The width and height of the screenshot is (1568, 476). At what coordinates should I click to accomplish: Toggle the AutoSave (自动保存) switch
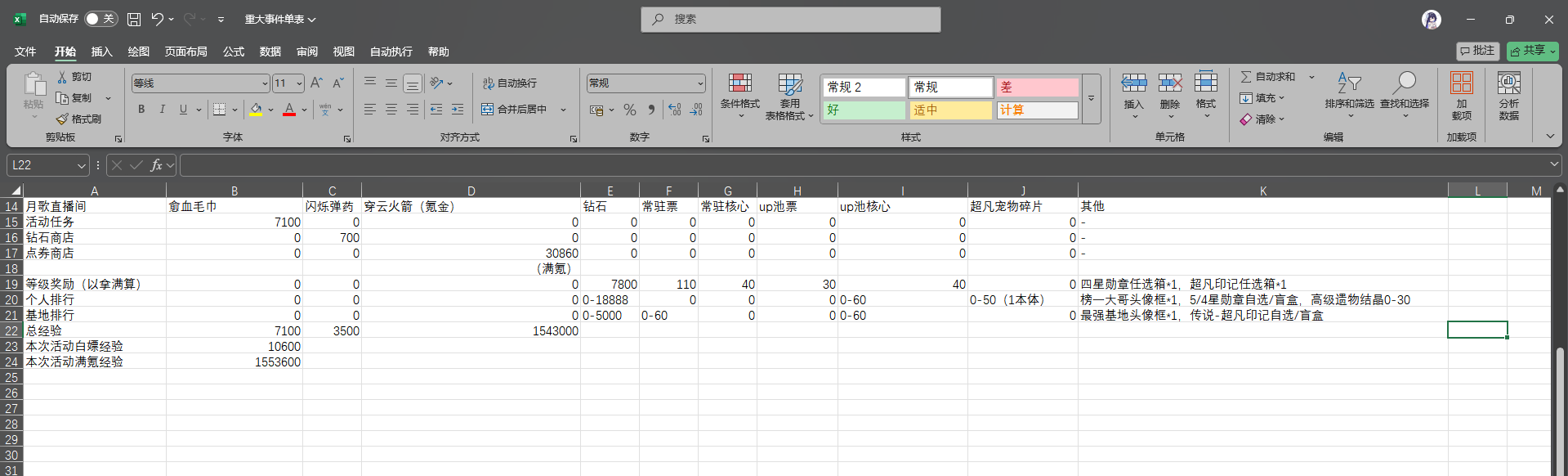(x=101, y=19)
